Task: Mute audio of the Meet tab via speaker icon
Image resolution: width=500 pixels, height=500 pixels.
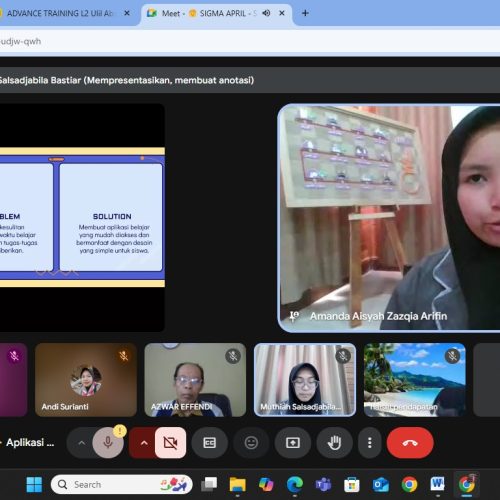Action: (266, 13)
